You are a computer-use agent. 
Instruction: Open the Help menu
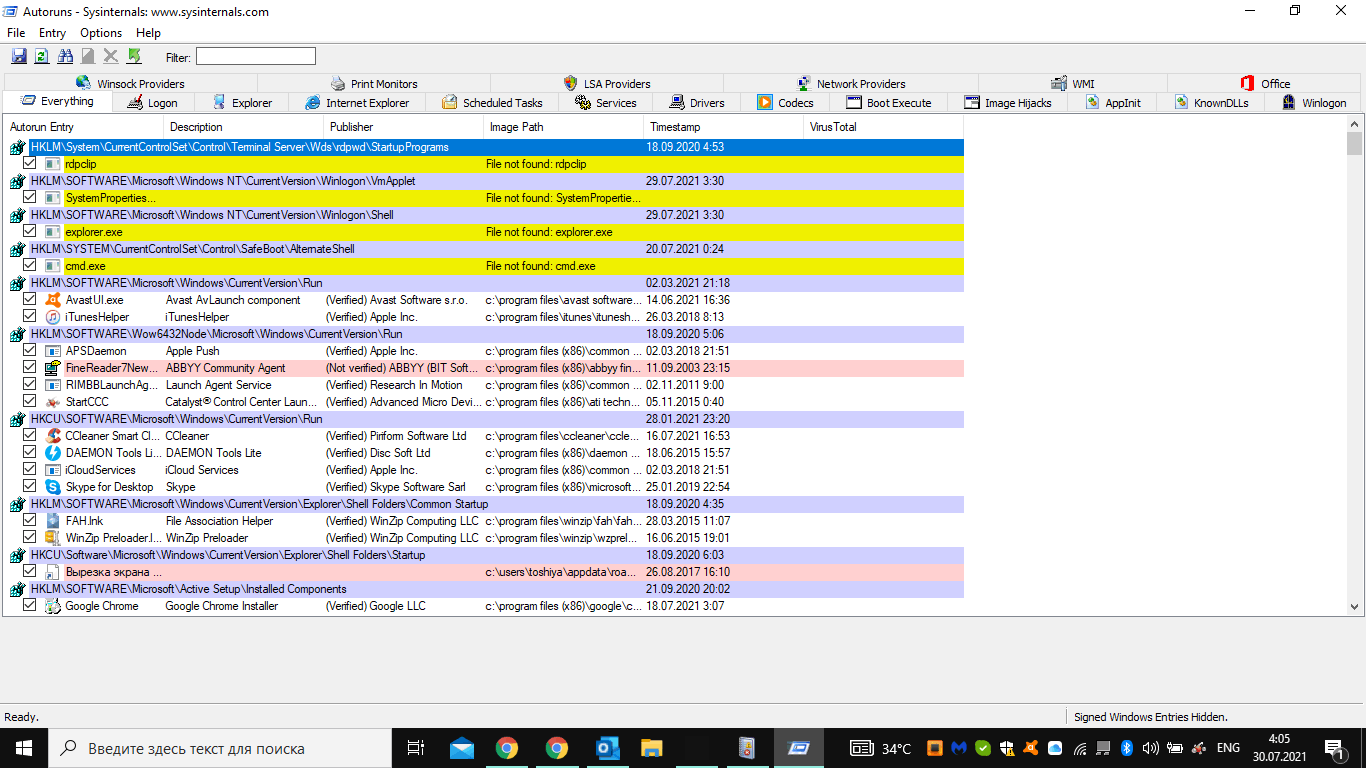[x=148, y=33]
